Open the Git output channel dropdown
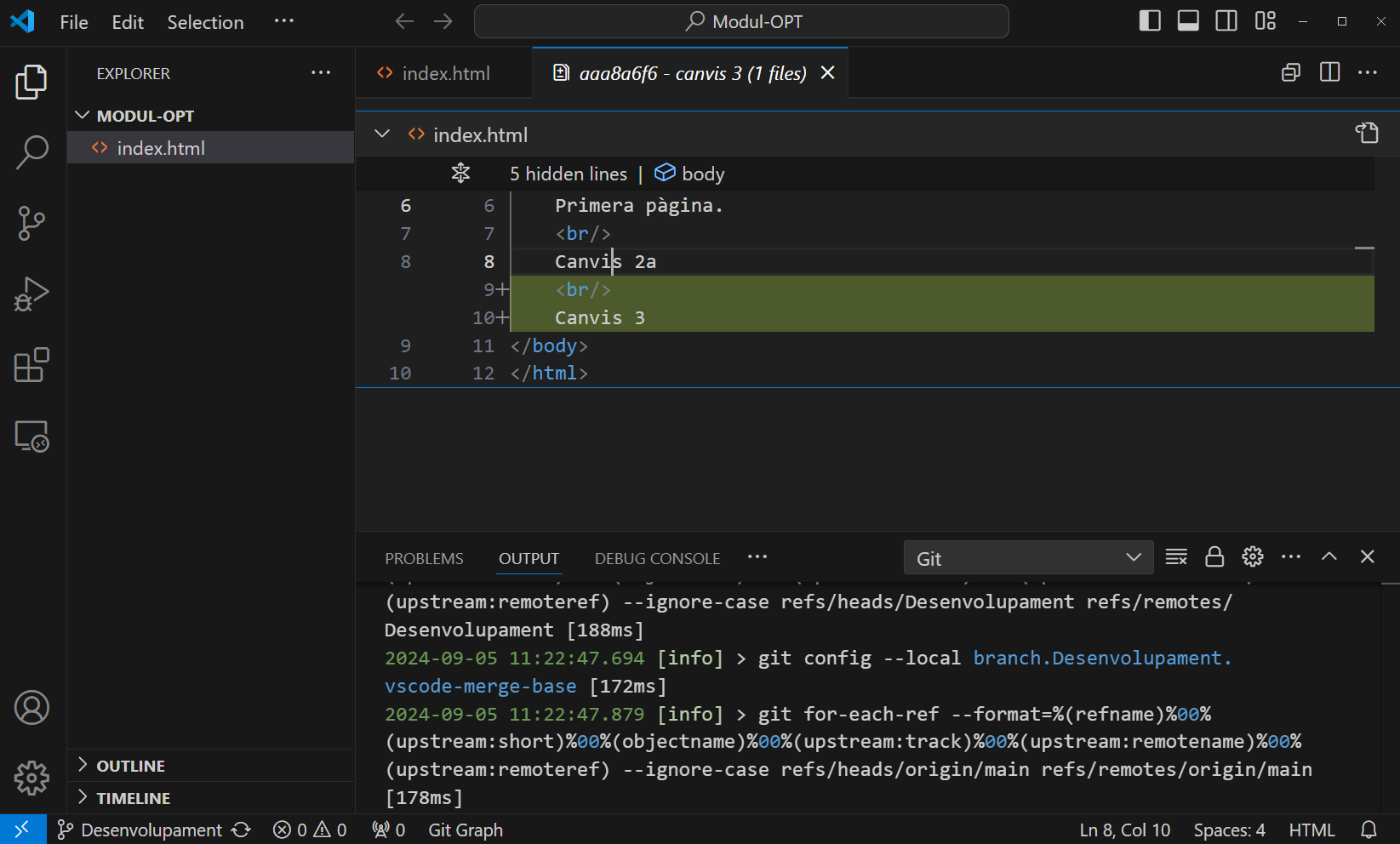Screen dimensions: 1400x844 1028,558
